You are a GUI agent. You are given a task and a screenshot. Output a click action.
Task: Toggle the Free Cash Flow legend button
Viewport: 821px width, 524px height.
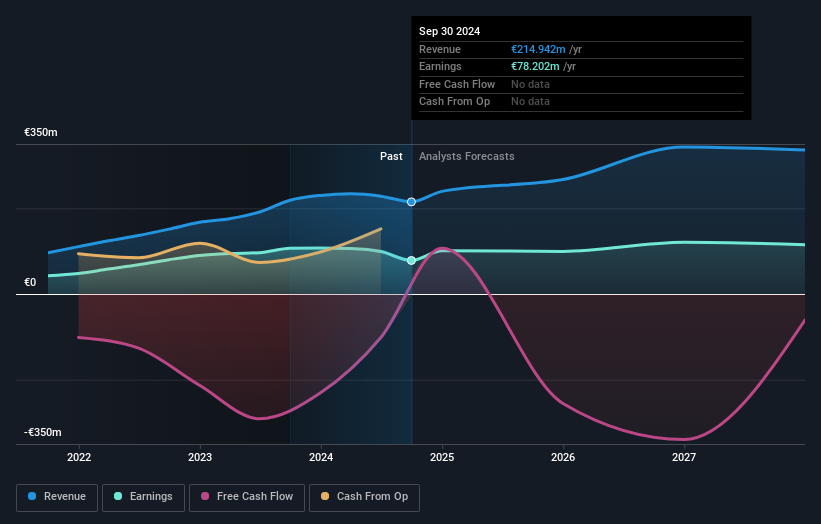coord(247,497)
